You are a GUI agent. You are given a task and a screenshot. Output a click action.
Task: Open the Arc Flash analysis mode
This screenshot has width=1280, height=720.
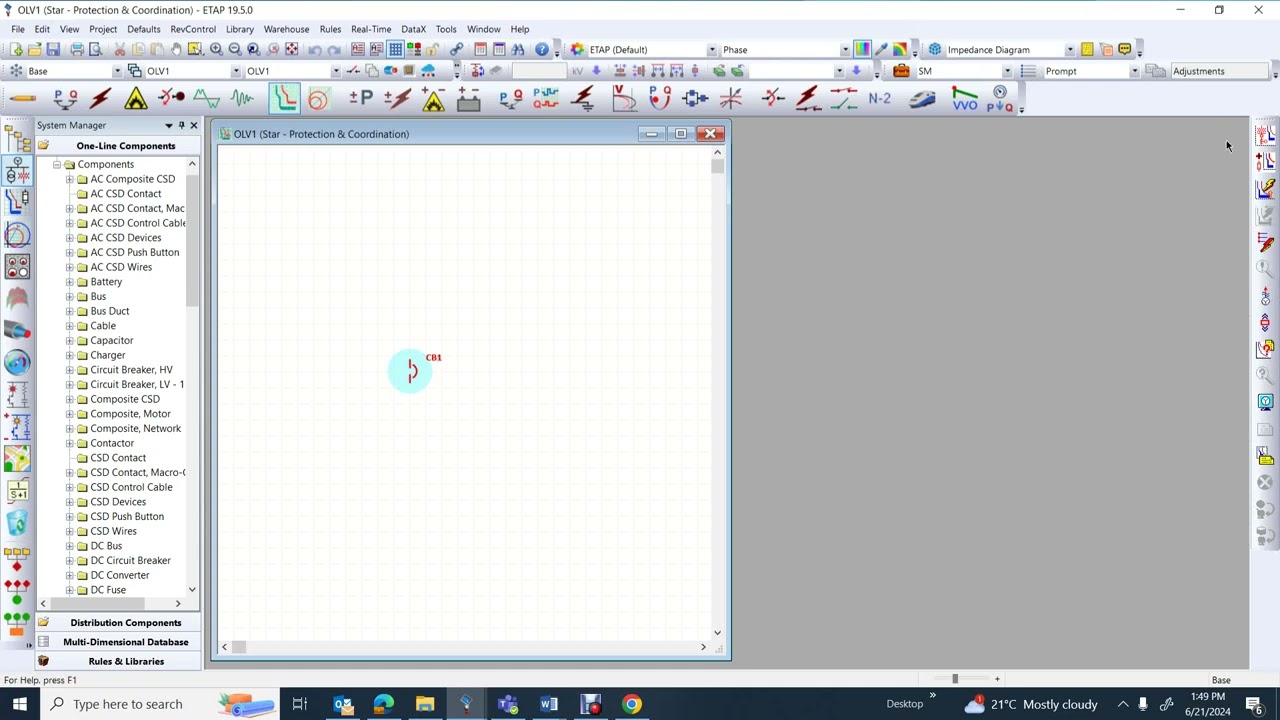click(x=135, y=98)
